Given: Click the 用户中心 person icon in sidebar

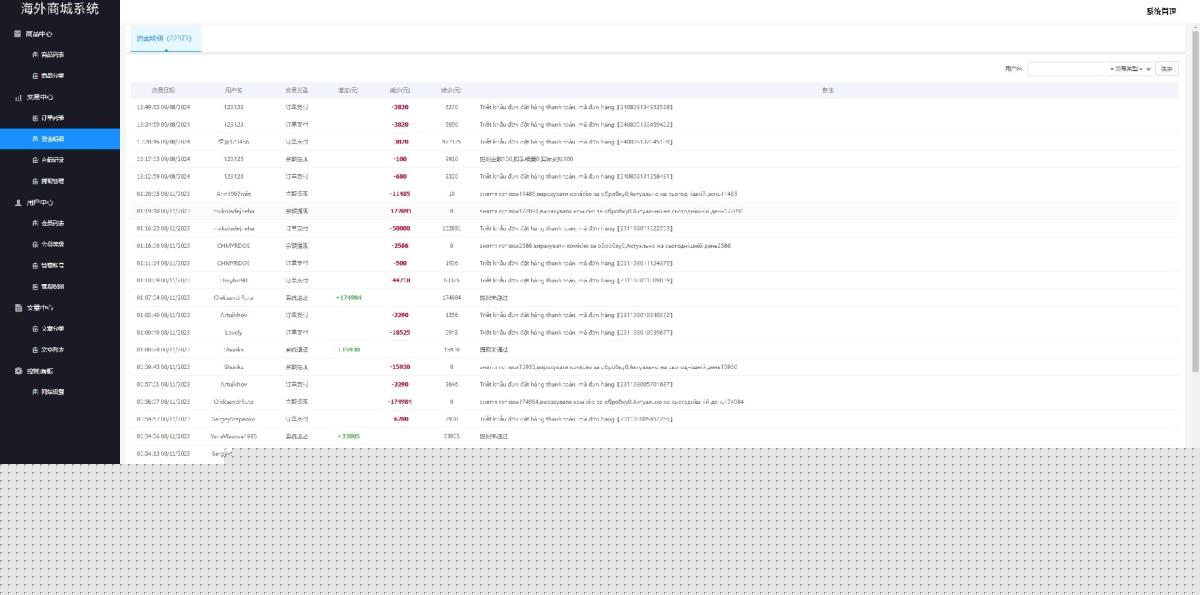Looking at the screenshot, I should point(18,202).
